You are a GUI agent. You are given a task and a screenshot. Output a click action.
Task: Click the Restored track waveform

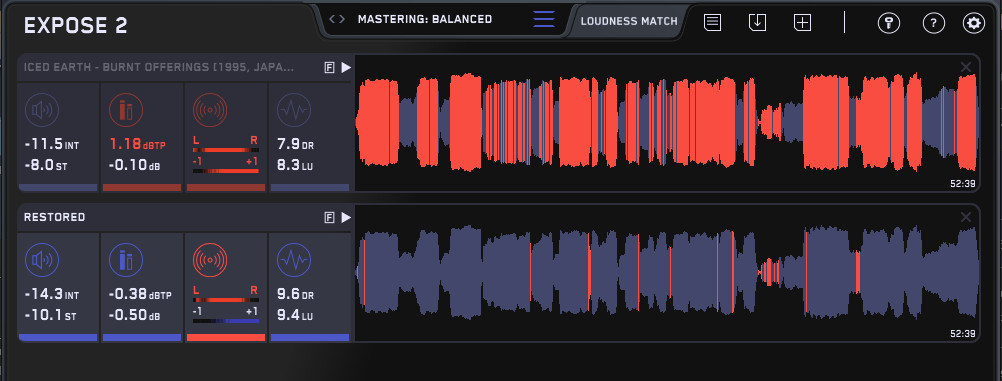667,272
